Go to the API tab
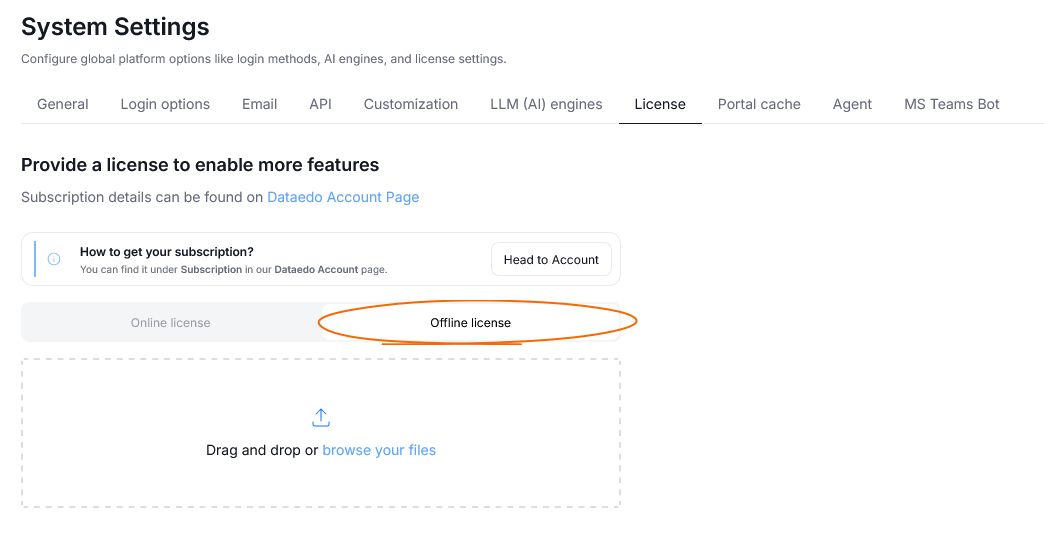Screen dimensions: 1044x546 pos(320,105)
